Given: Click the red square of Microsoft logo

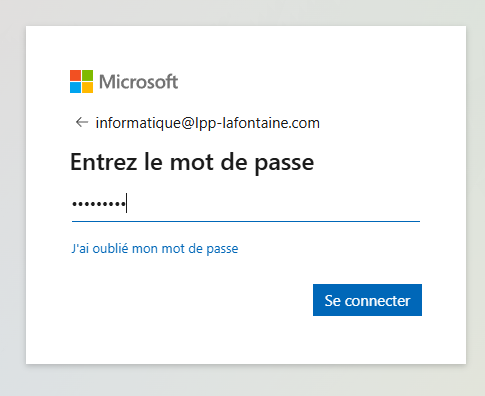Looking at the screenshot, I should (75, 75).
